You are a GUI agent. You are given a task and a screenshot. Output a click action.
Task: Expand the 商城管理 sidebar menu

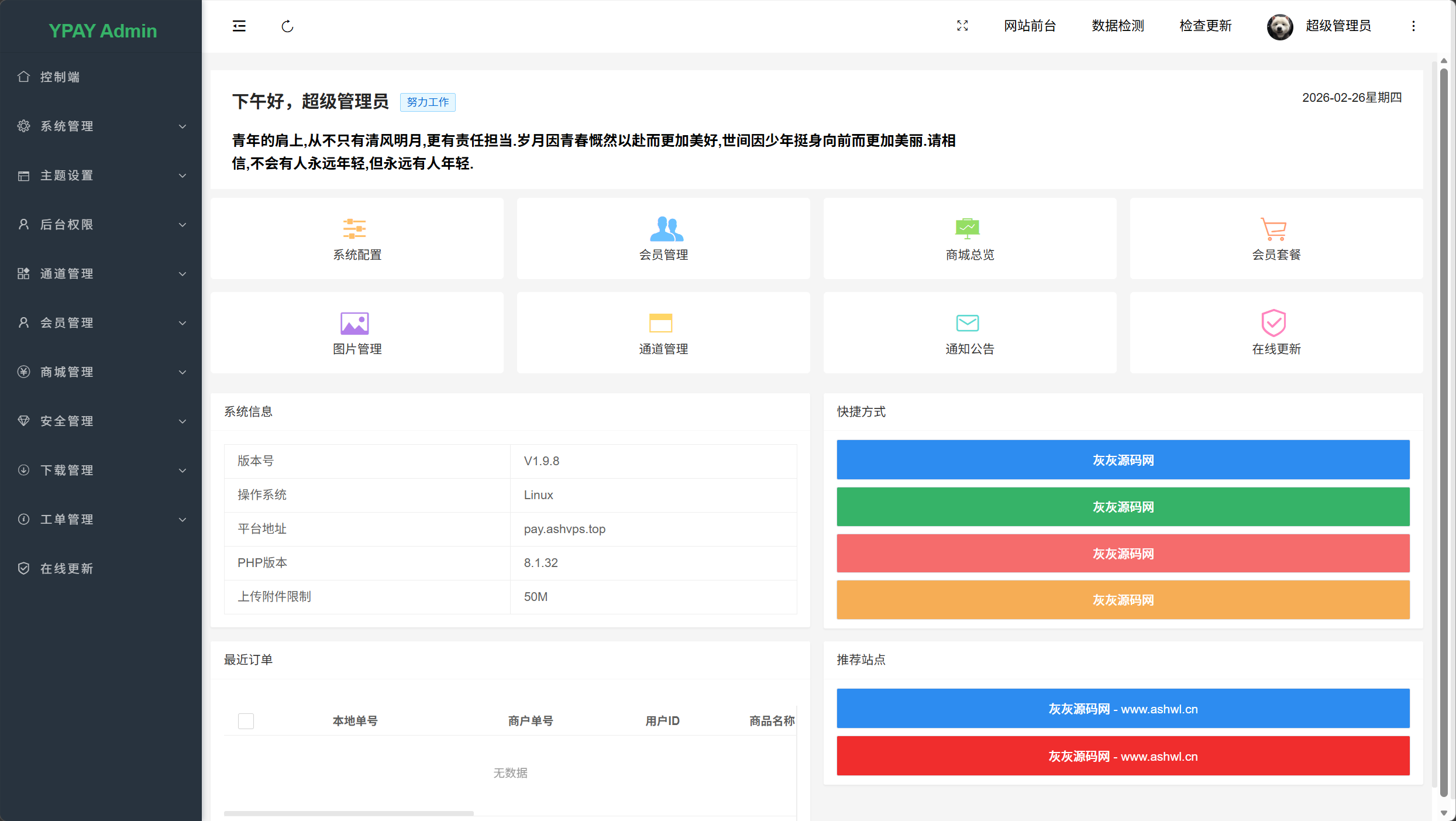pos(66,372)
